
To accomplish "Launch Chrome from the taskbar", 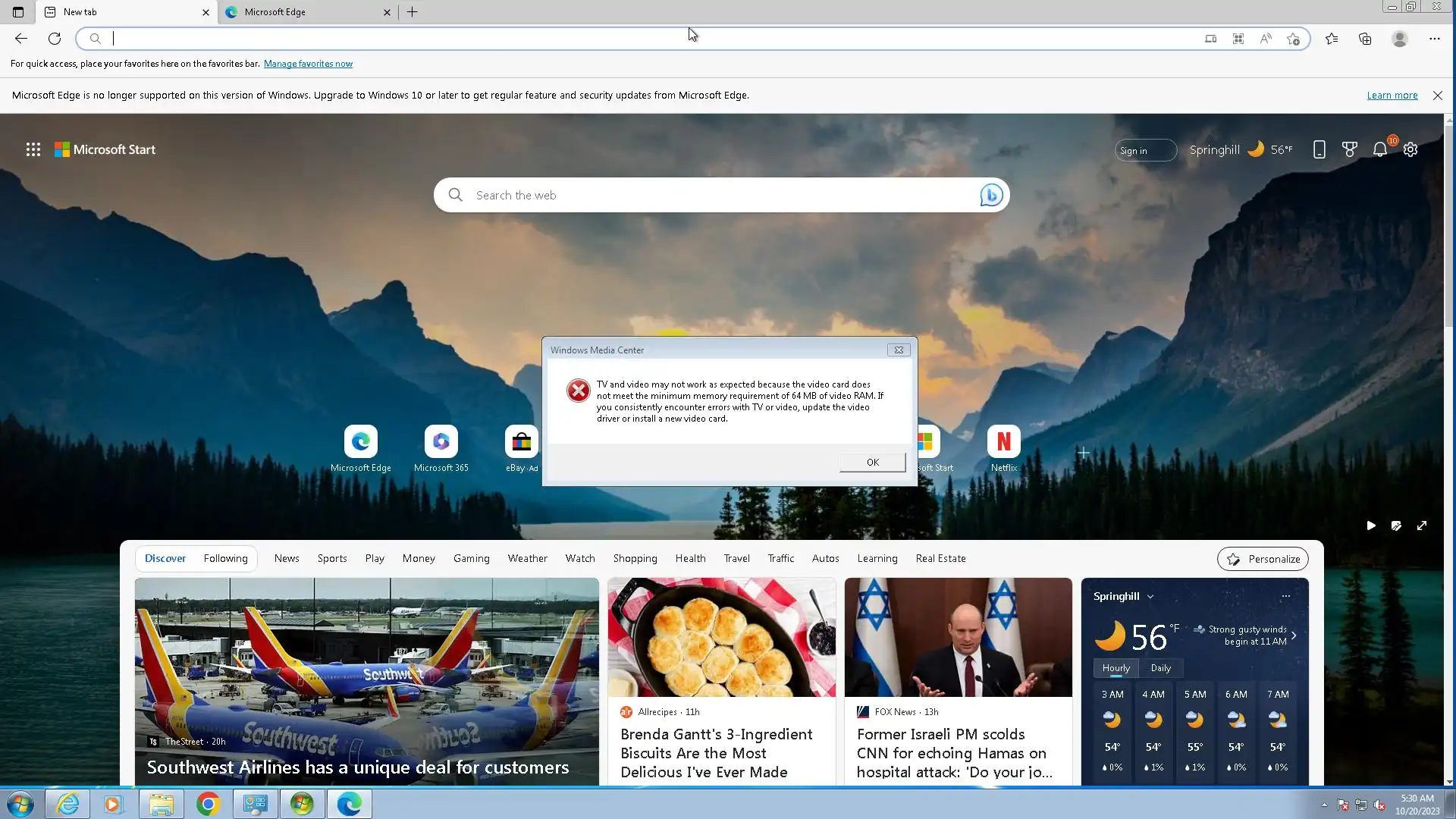I will [208, 804].
